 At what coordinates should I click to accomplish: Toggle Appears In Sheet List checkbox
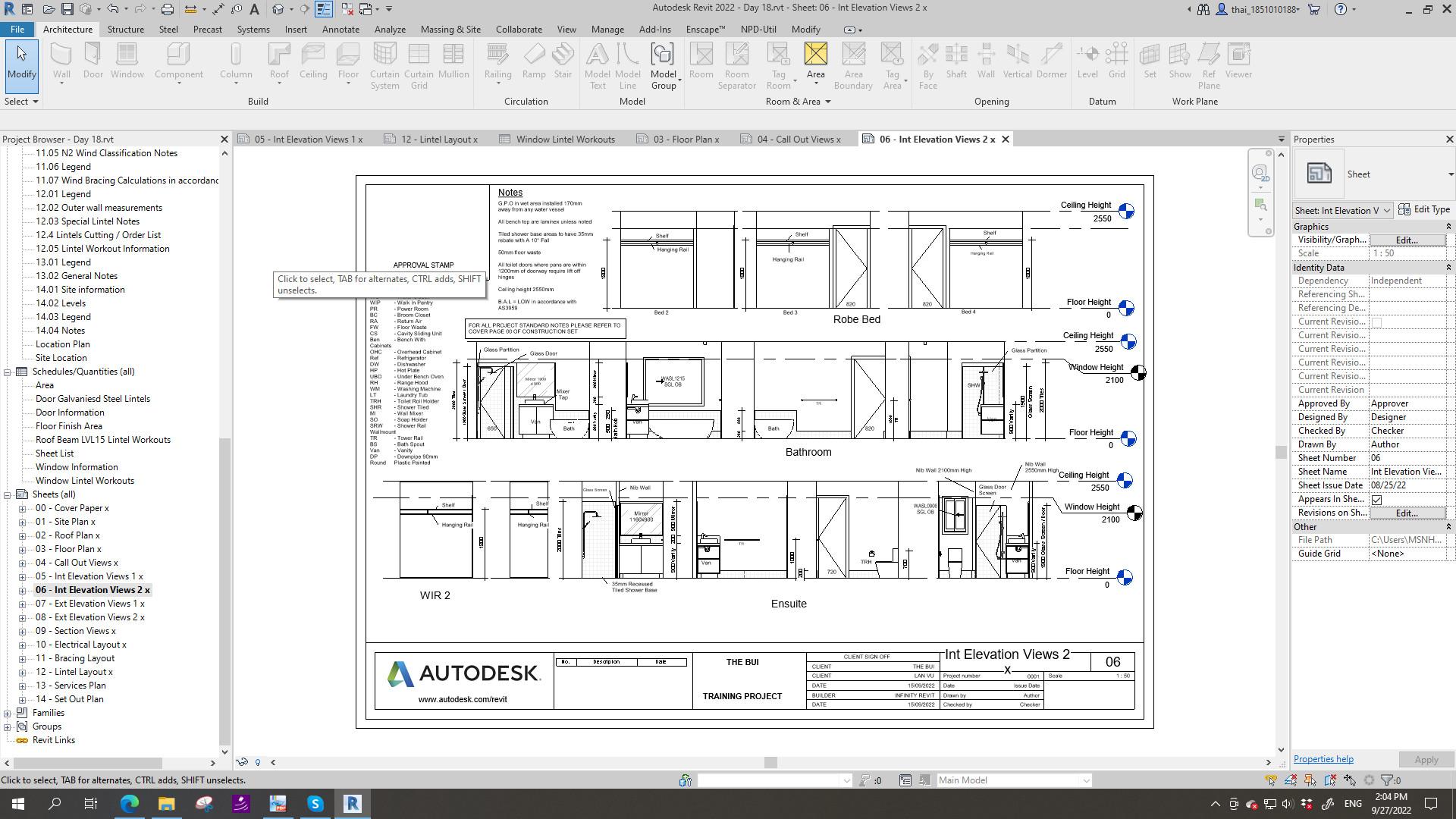[1376, 500]
